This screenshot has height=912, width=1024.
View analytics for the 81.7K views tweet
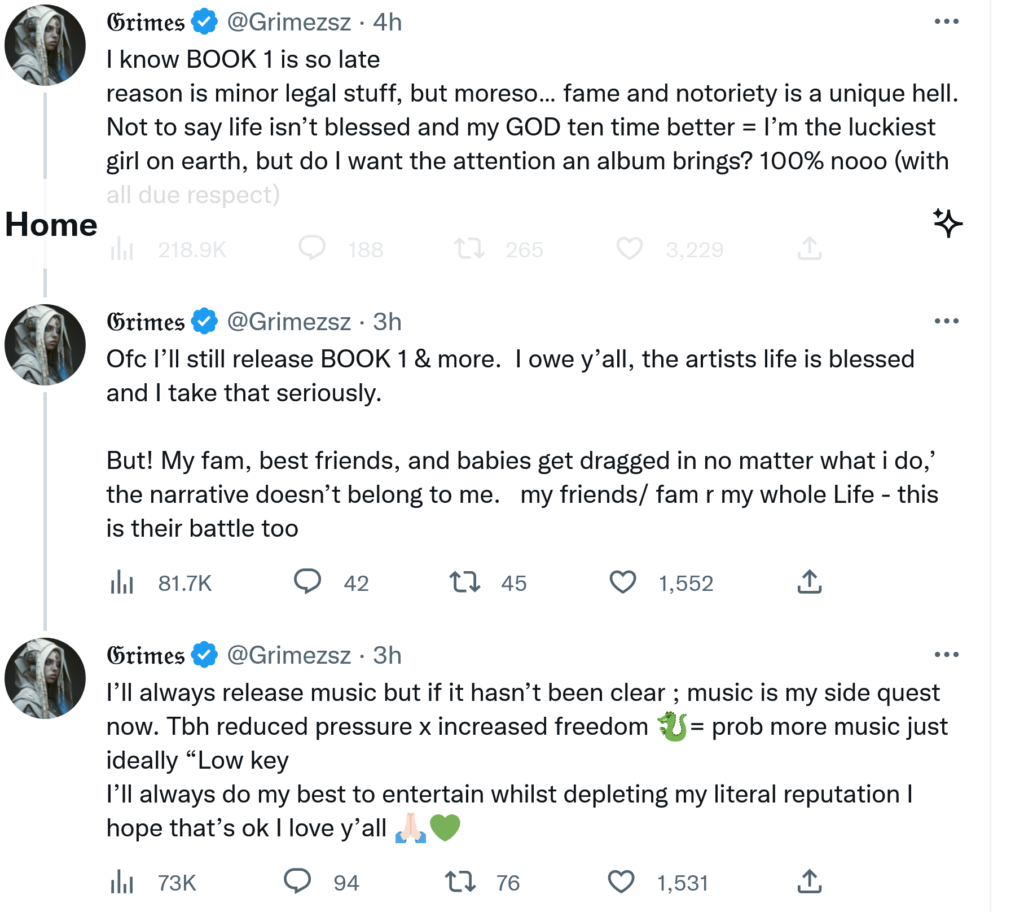click(122, 582)
